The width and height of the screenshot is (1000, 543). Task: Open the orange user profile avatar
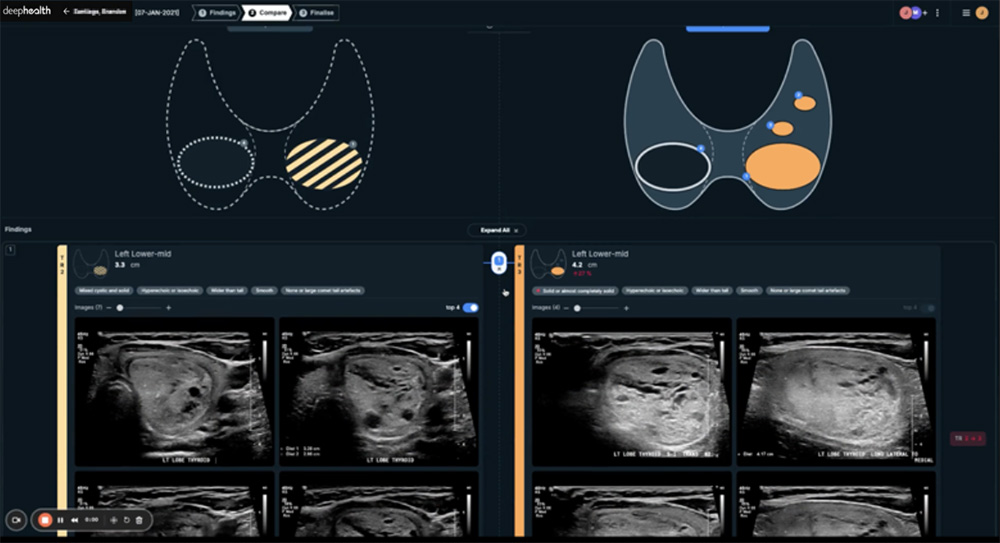pyautogui.click(x=982, y=13)
